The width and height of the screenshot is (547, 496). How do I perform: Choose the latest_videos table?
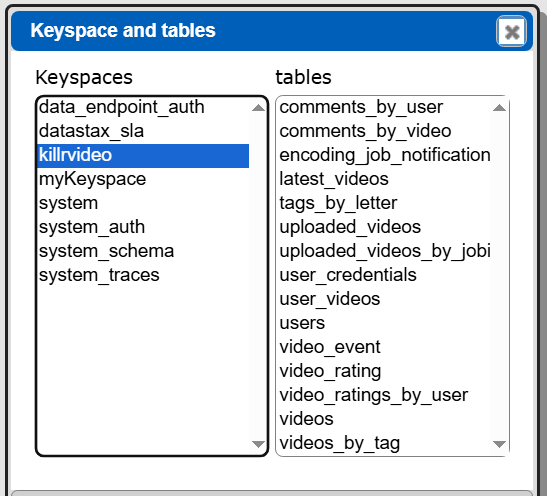(x=384, y=180)
